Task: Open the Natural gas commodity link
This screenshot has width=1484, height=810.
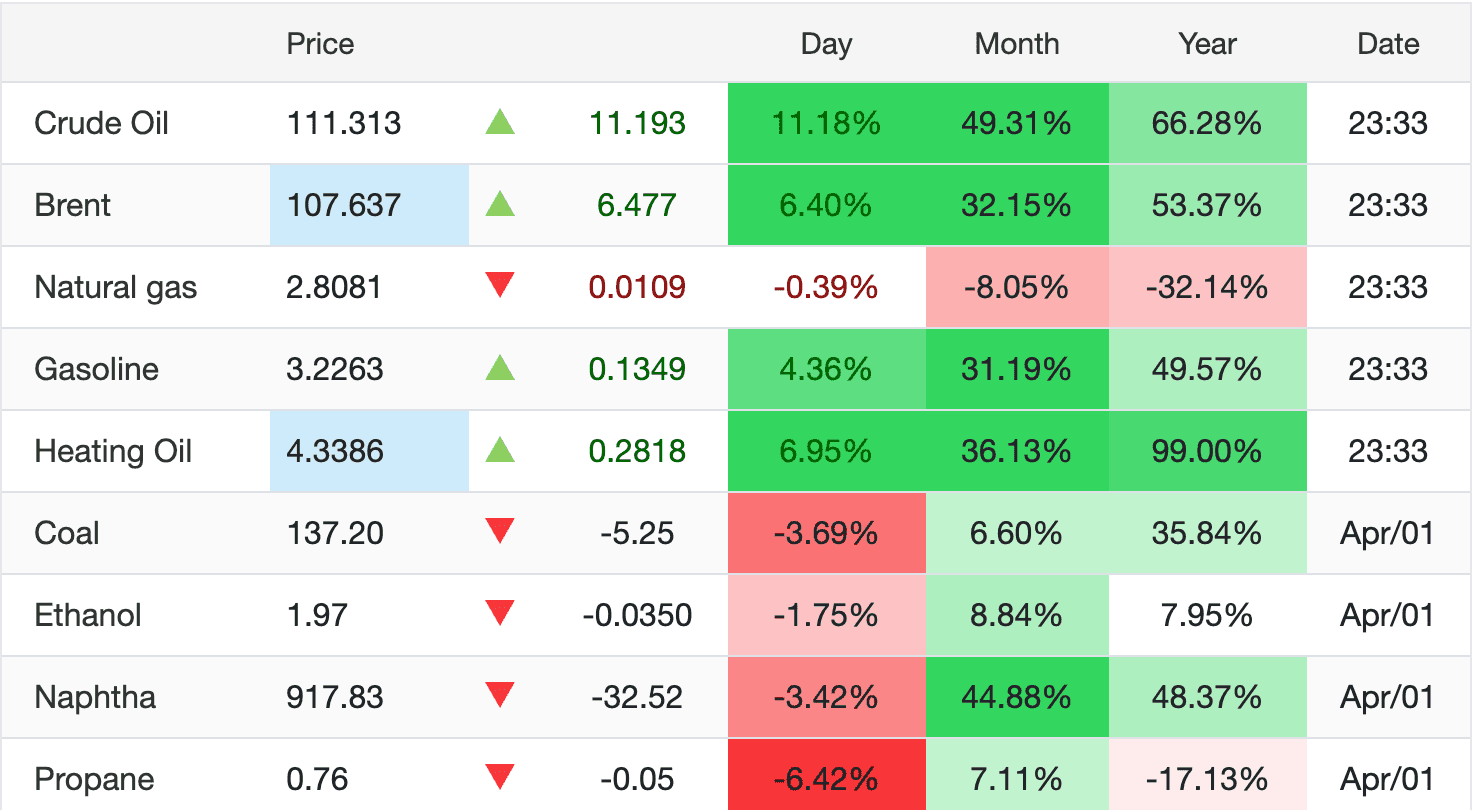Action: [x=116, y=288]
